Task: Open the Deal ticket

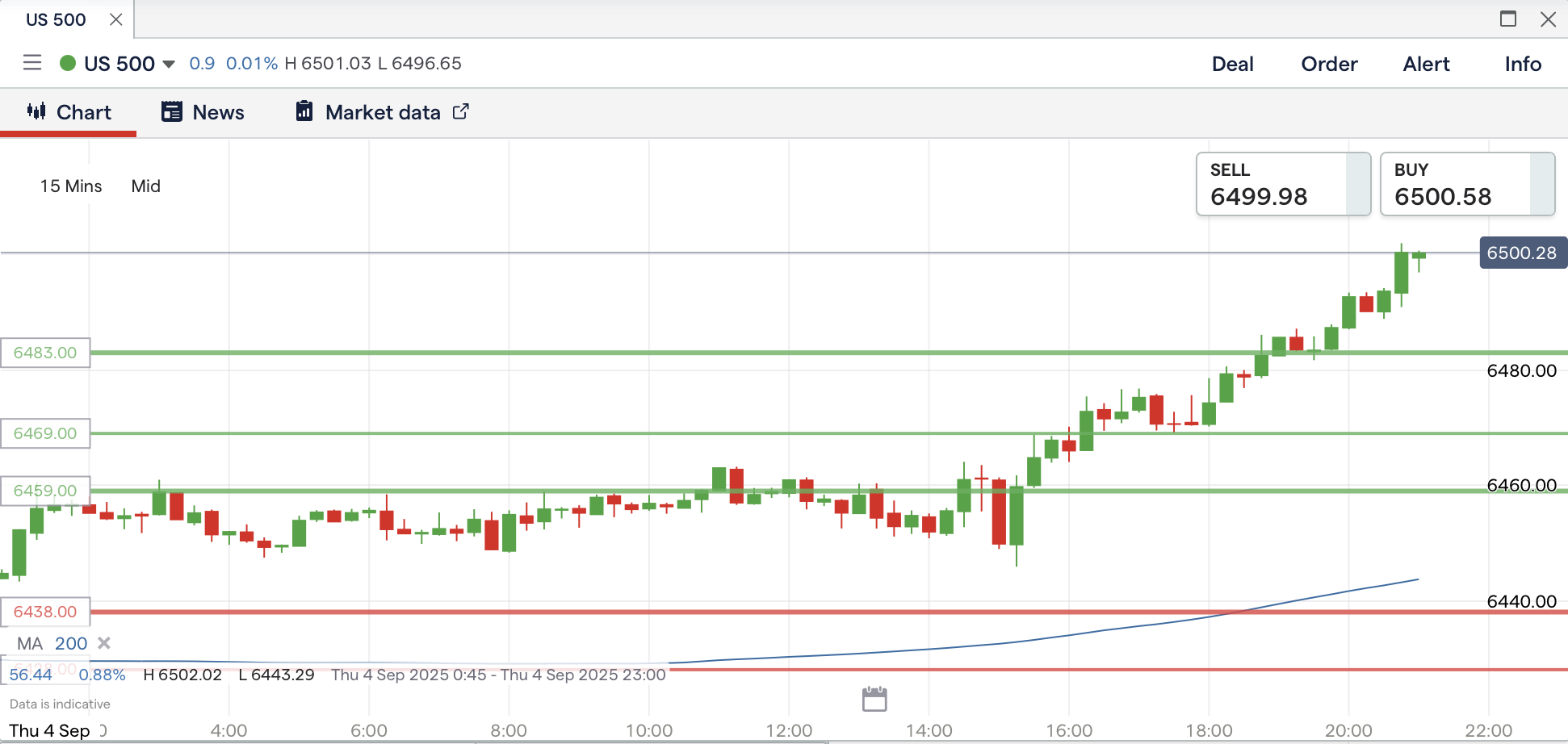Action: (1232, 64)
